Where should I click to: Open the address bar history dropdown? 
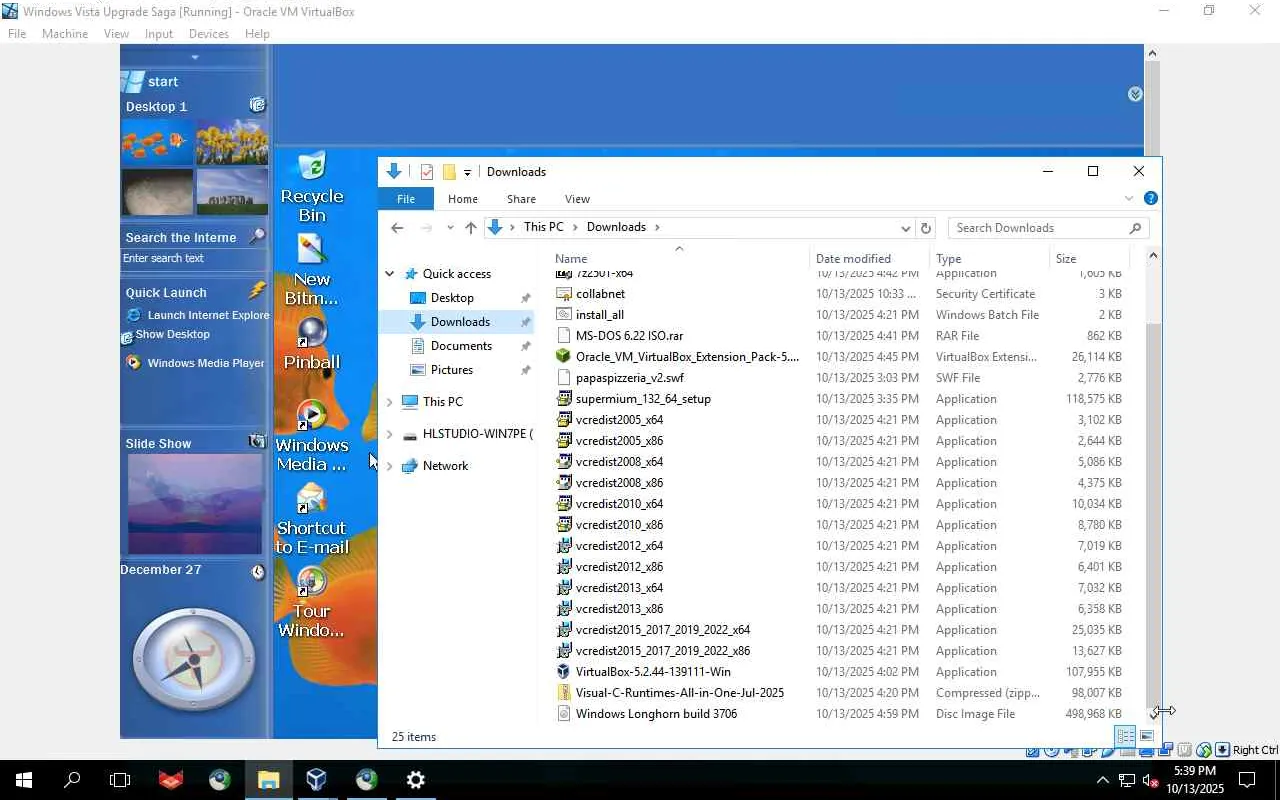click(905, 228)
